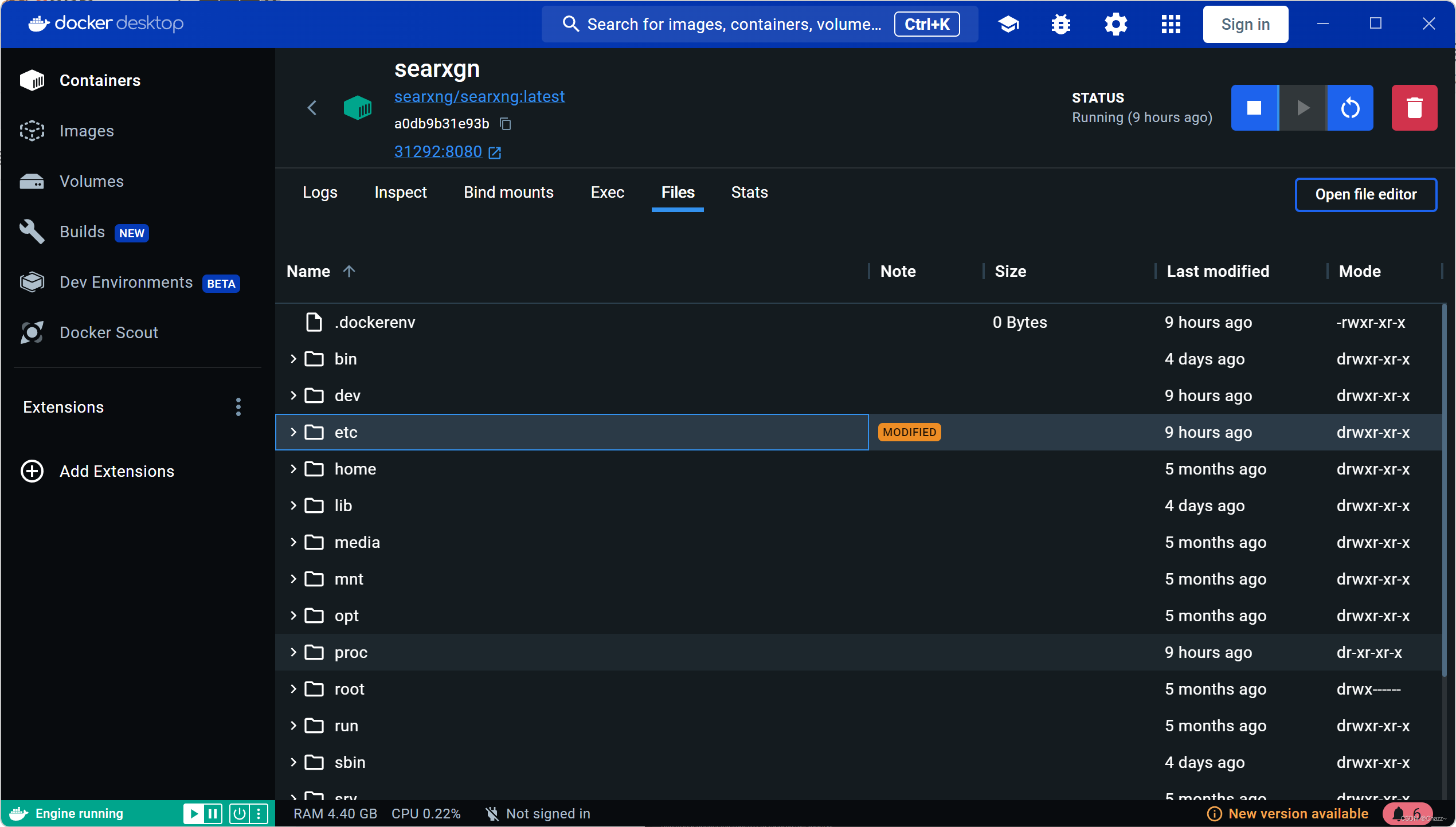Expand the run folder

point(293,726)
